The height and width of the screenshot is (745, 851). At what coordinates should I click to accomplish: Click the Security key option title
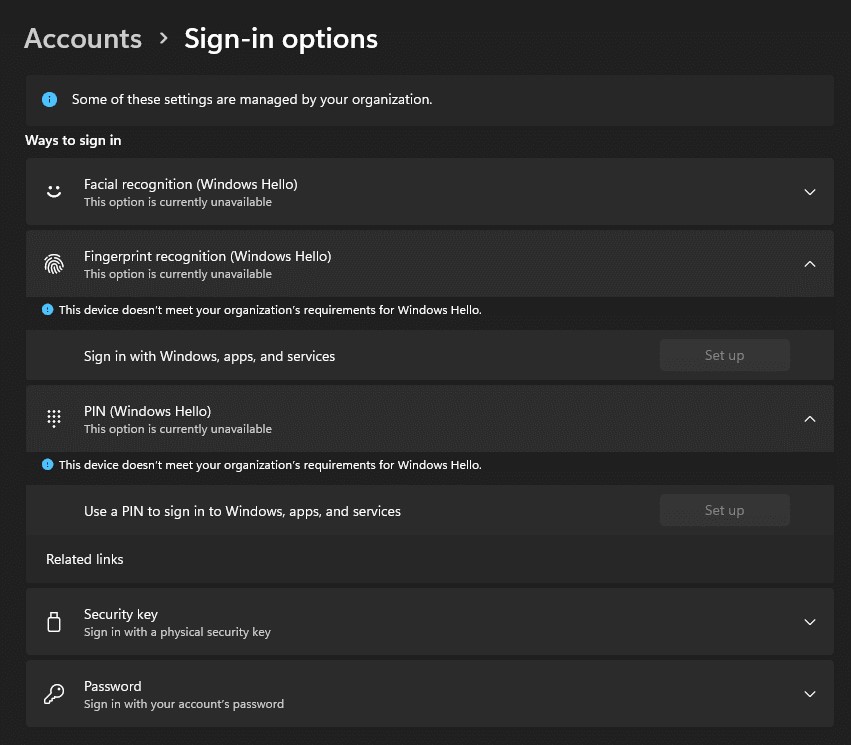pos(121,614)
